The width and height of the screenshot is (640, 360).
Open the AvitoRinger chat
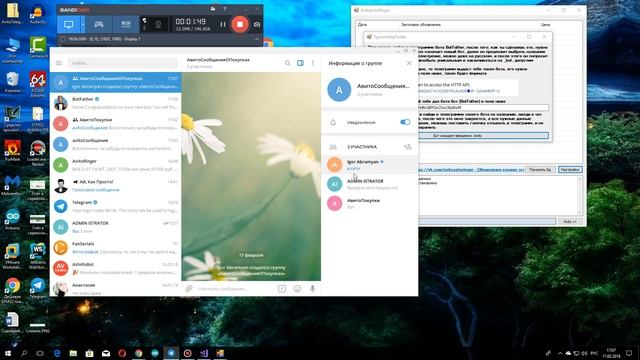(x=116, y=165)
